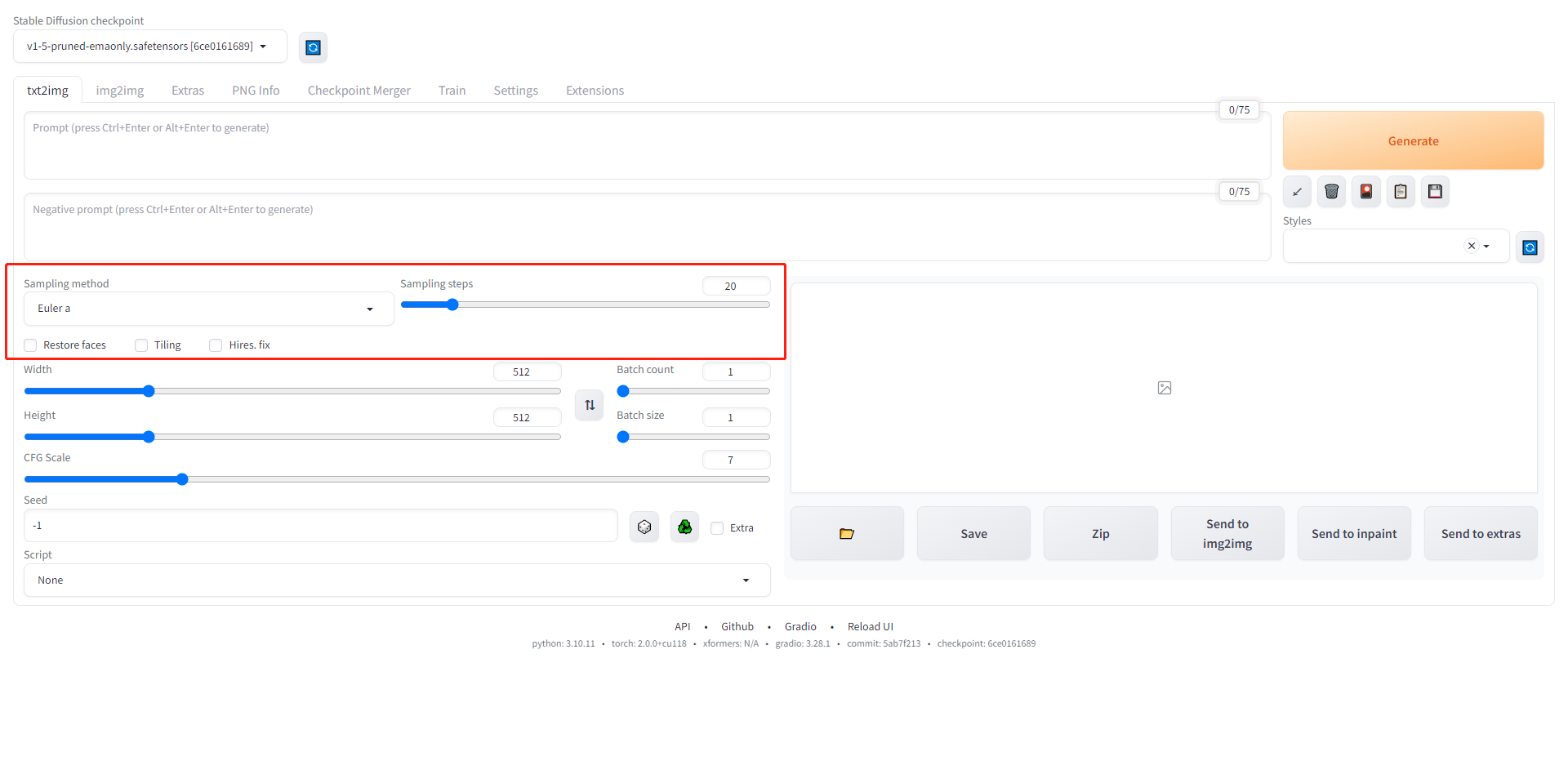Enable the Restore faces checkbox
Viewport: 1568px width, 765px height.
tap(31, 345)
